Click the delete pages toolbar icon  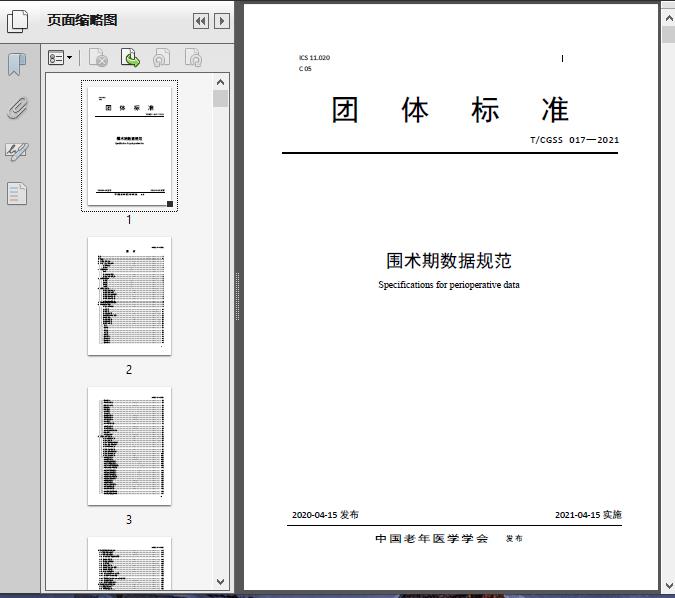98,58
